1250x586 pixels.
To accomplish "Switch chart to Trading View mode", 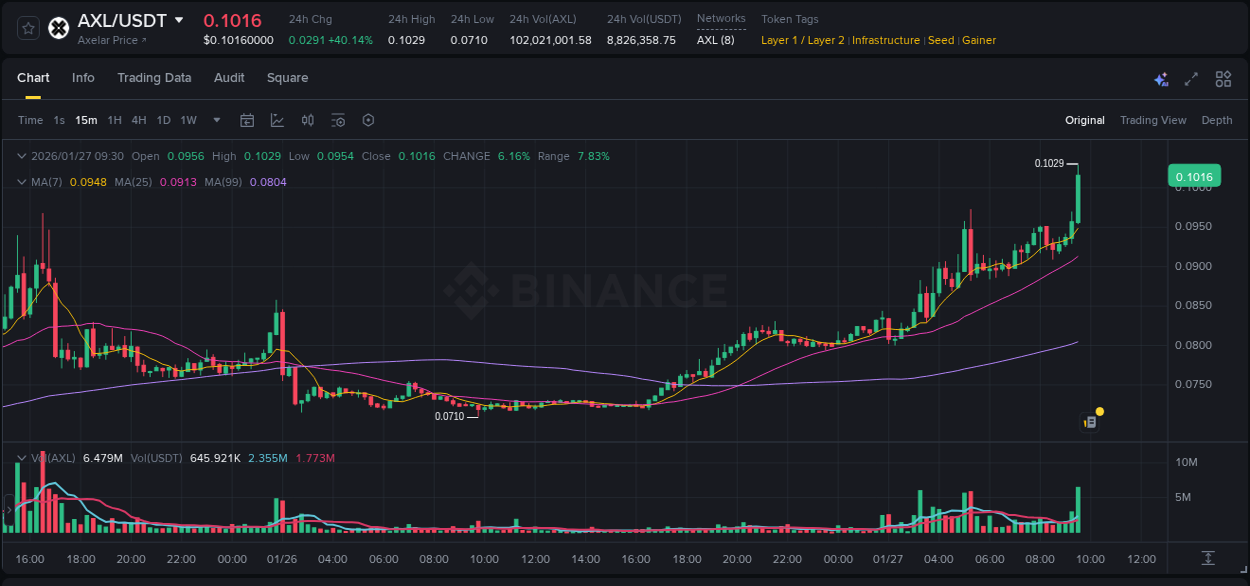I will [x=1153, y=120].
